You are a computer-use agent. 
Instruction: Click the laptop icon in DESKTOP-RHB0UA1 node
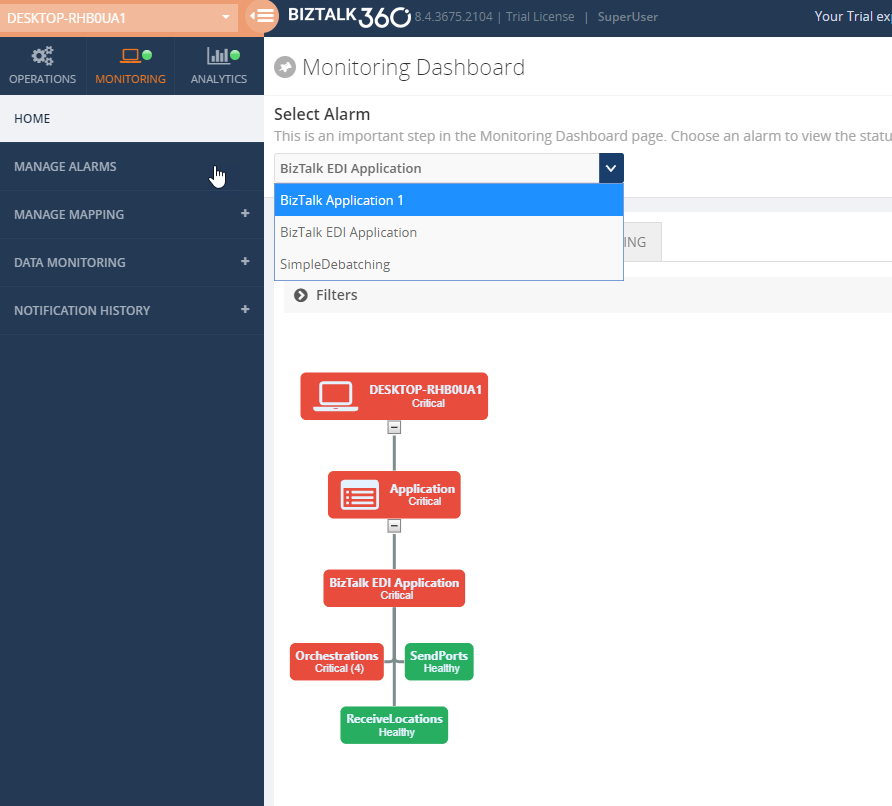[x=336, y=396]
